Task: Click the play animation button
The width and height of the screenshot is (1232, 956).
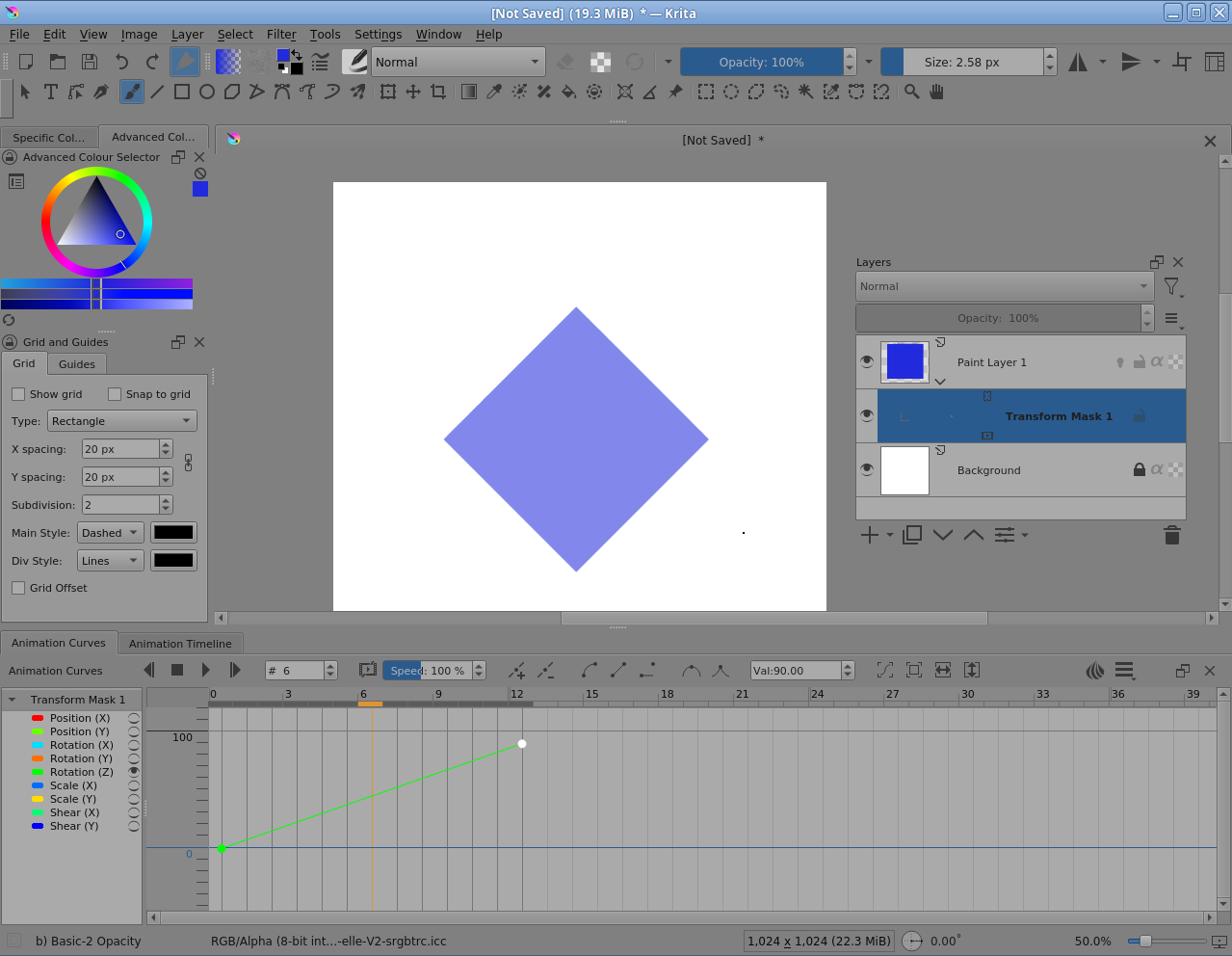Action: click(205, 670)
